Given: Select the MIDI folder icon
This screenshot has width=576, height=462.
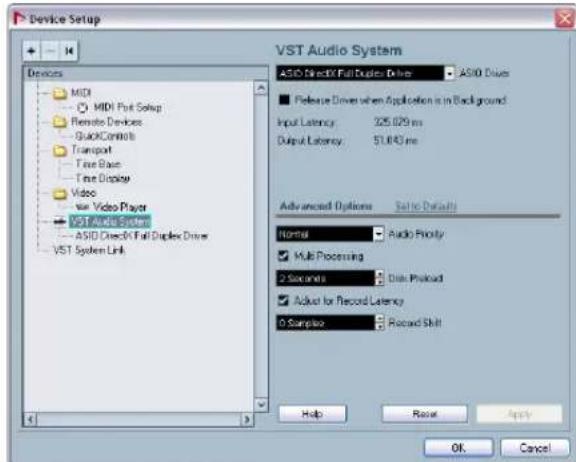Looking at the screenshot, I should [x=60, y=93].
